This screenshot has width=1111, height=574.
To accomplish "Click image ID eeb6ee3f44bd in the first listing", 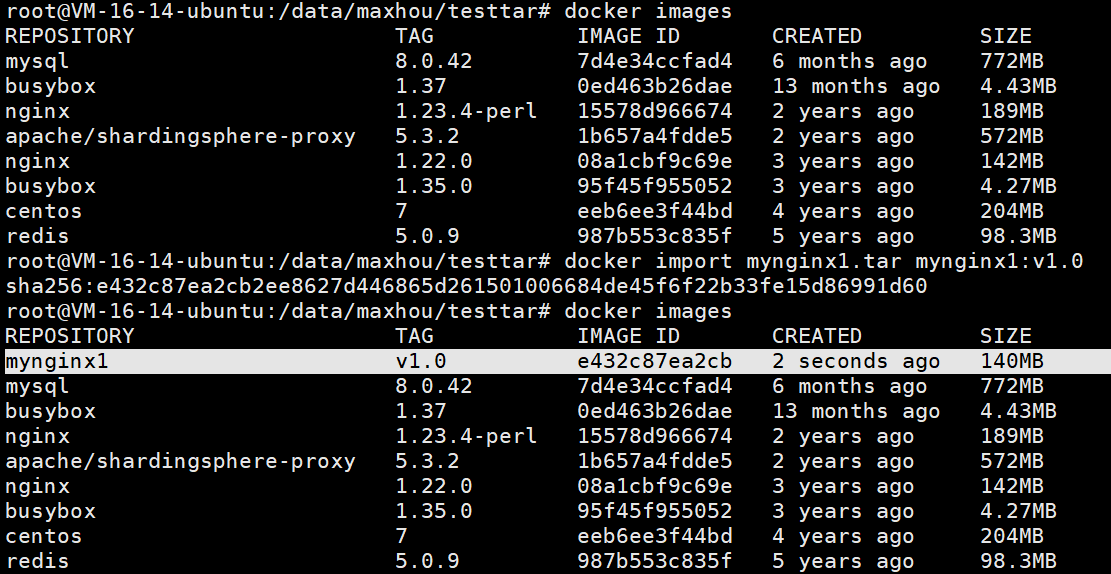I will pyautogui.click(x=655, y=211).
